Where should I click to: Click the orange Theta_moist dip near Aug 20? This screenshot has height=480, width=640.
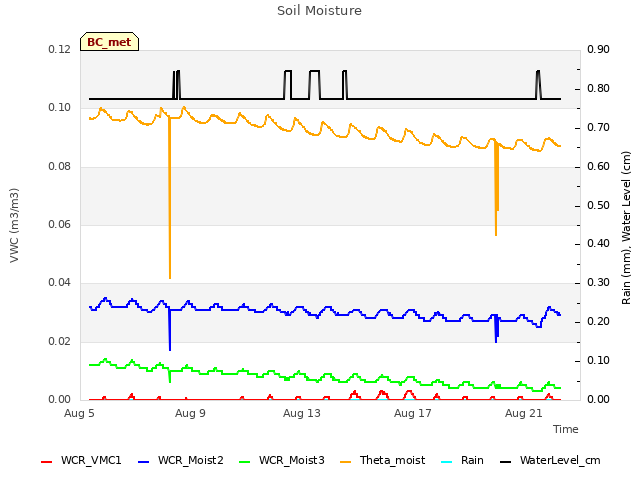[496, 188]
